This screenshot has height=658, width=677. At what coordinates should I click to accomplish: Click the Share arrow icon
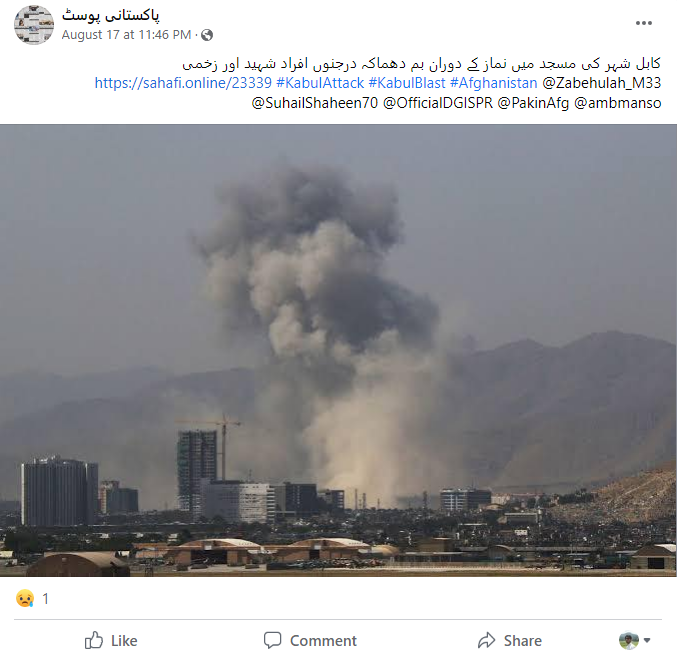tap(487, 640)
